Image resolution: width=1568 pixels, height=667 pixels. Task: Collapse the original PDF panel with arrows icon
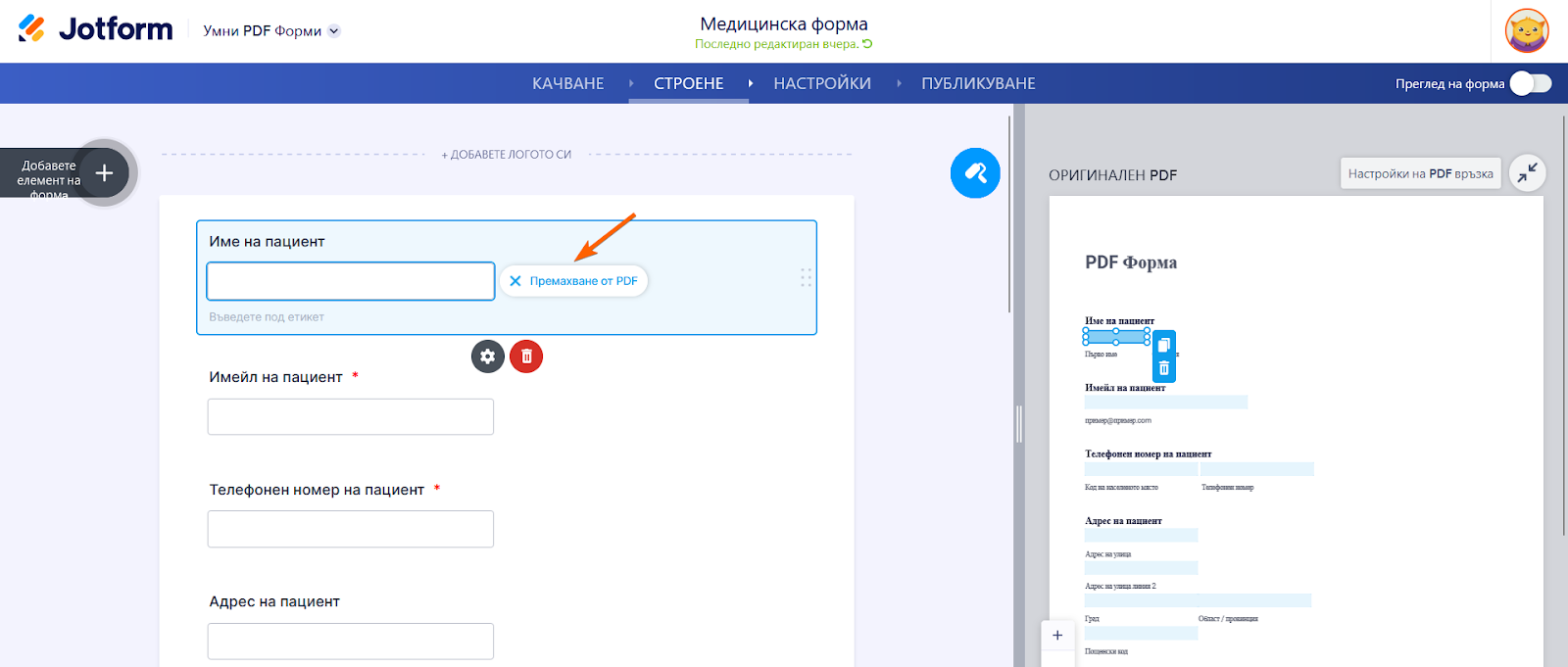click(x=1527, y=173)
